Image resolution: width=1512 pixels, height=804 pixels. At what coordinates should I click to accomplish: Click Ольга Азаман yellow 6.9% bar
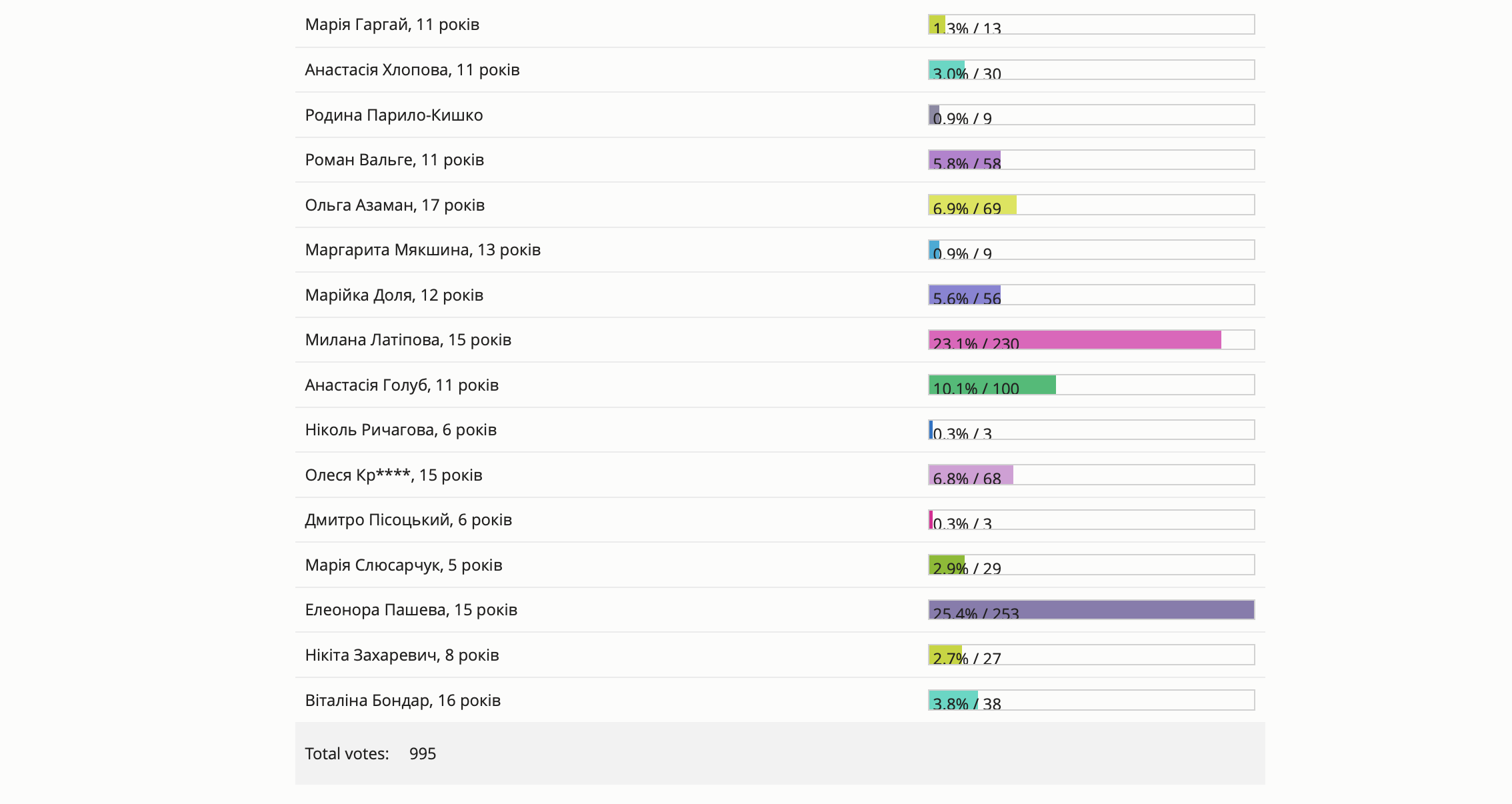pos(972,205)
